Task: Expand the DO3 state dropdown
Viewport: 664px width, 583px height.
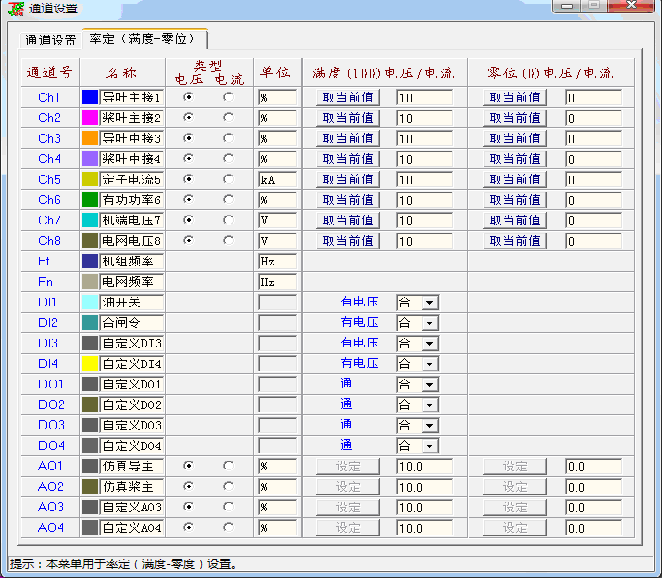Action: click(429, 426)
